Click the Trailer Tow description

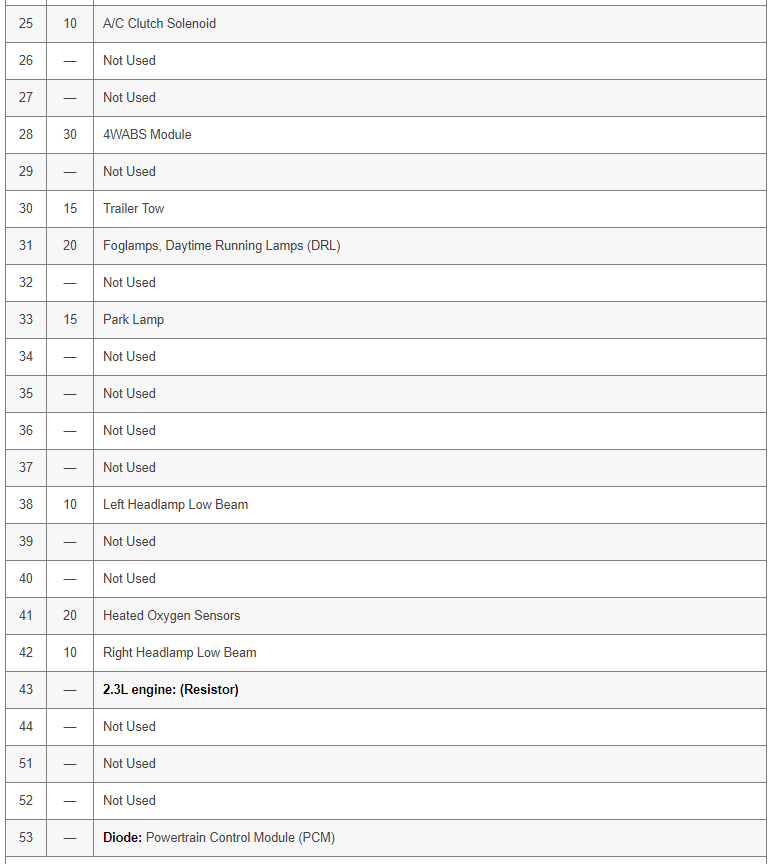(133, 209)
